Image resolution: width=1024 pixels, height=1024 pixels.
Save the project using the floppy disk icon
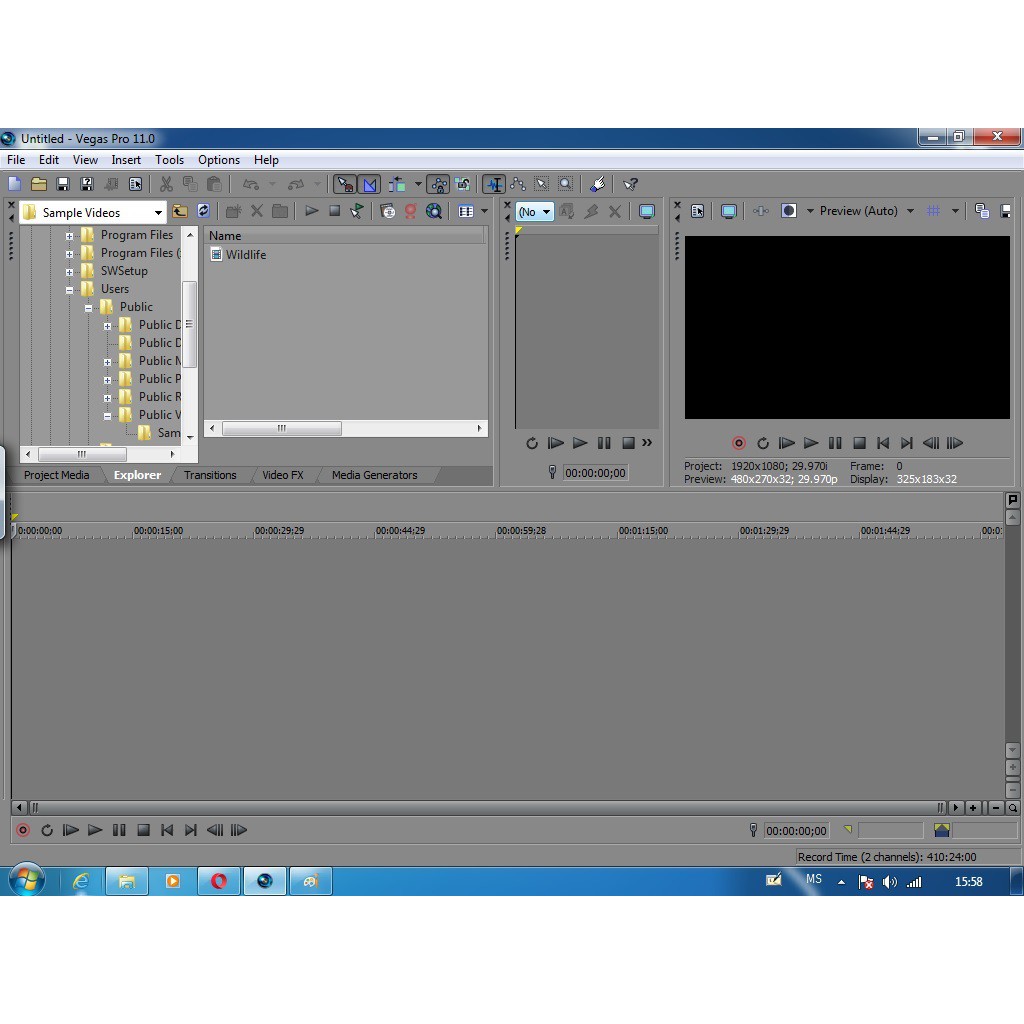tap(63, 184)
